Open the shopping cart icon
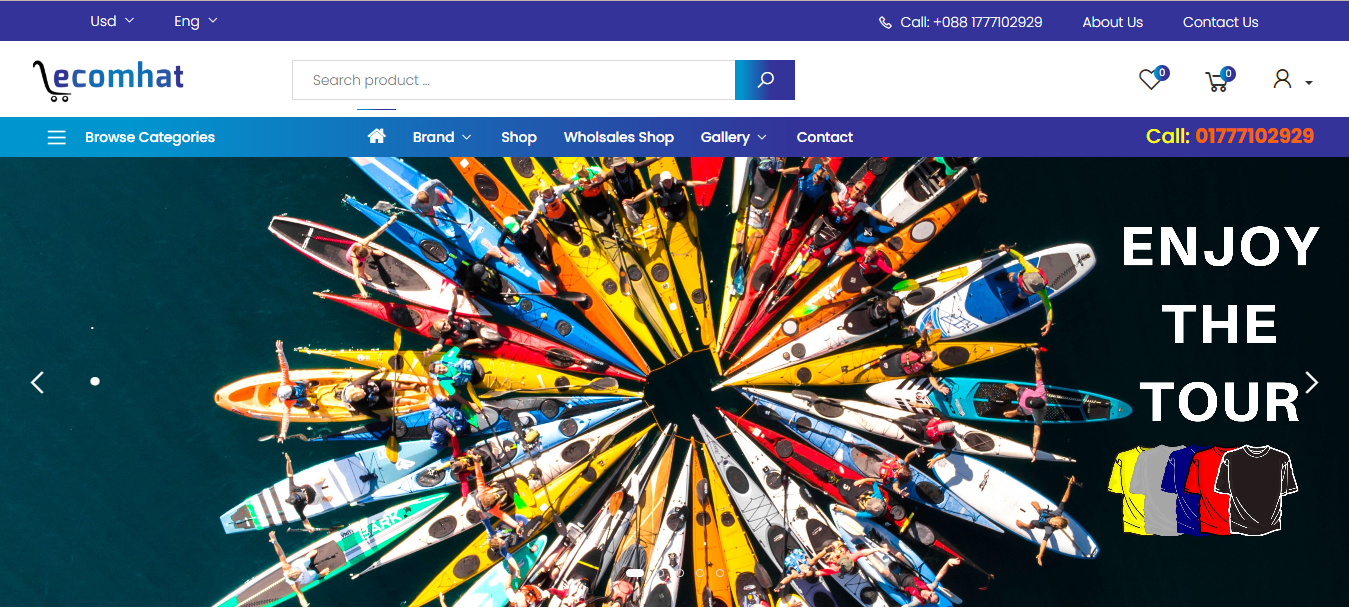1349x609 pixels. pyautogui.click(x=1217, y=81)
